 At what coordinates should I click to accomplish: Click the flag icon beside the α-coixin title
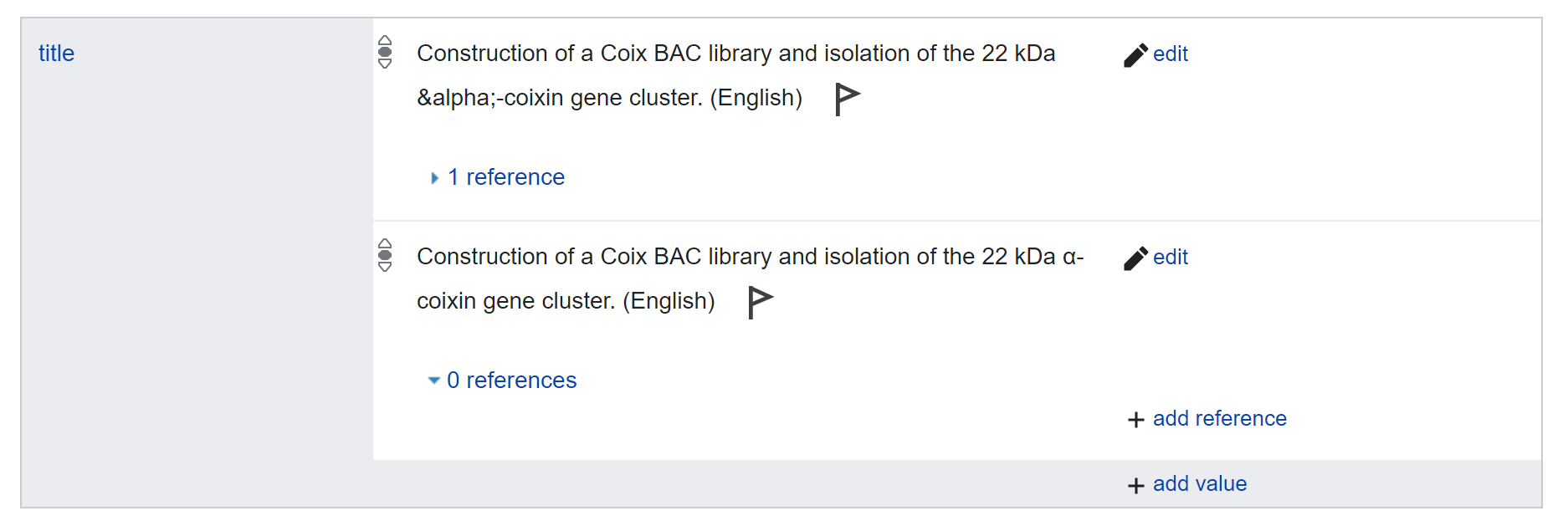[758, 301]
